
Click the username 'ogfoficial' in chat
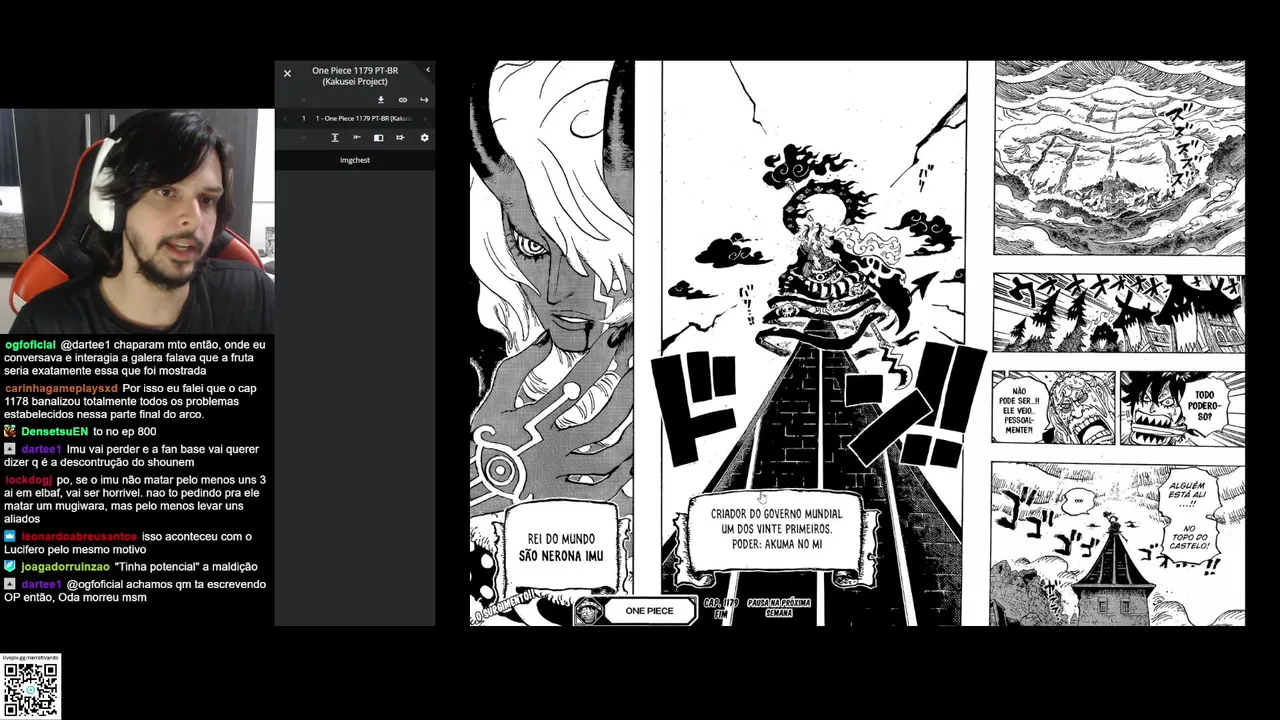(x=30, y=345)
